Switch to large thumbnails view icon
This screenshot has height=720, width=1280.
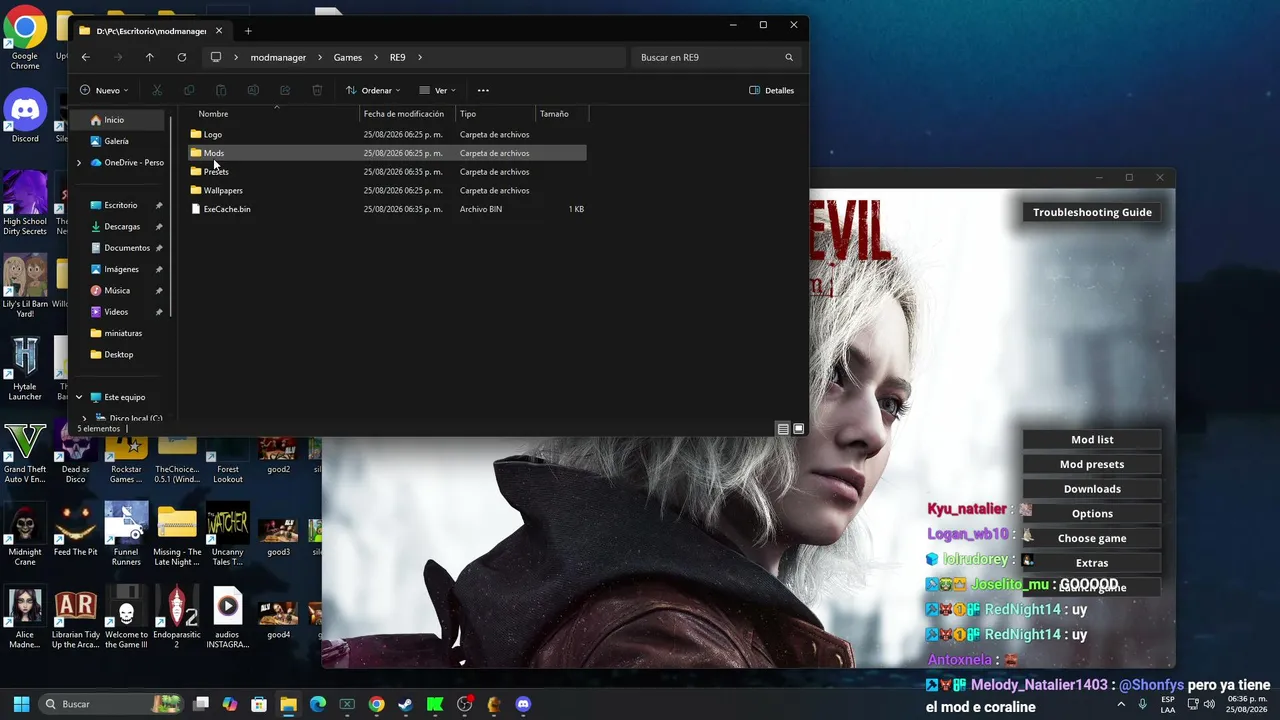pos(798,429)
